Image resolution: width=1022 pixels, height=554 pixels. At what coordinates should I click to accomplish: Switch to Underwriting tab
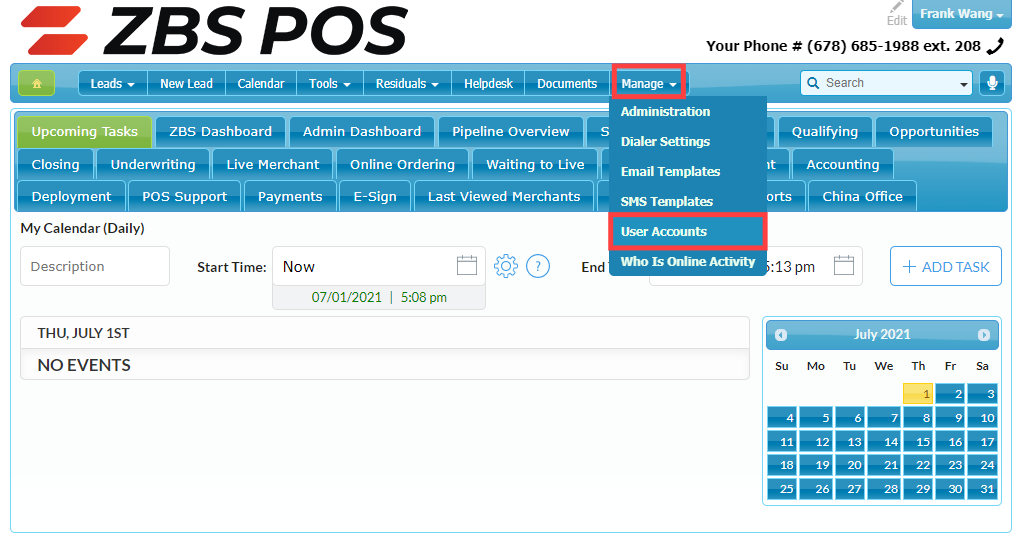pos(153,164)
